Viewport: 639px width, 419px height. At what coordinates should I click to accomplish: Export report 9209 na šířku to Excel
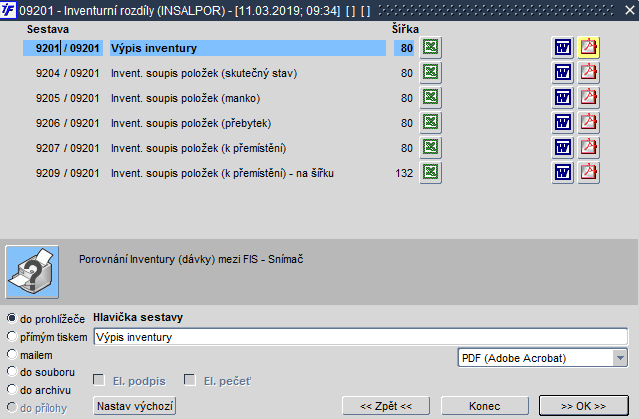(x=431, y=173)
